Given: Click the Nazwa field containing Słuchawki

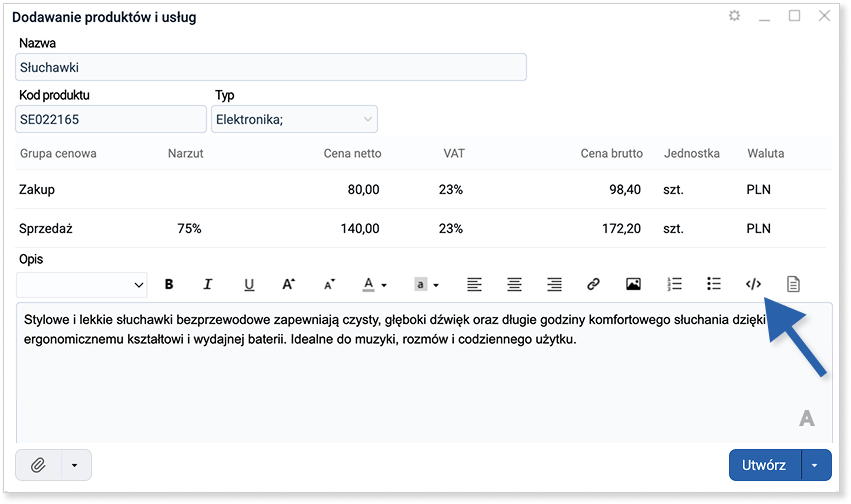Looking at the screenshot, I should pyautogui.click(x=271, y=68).
